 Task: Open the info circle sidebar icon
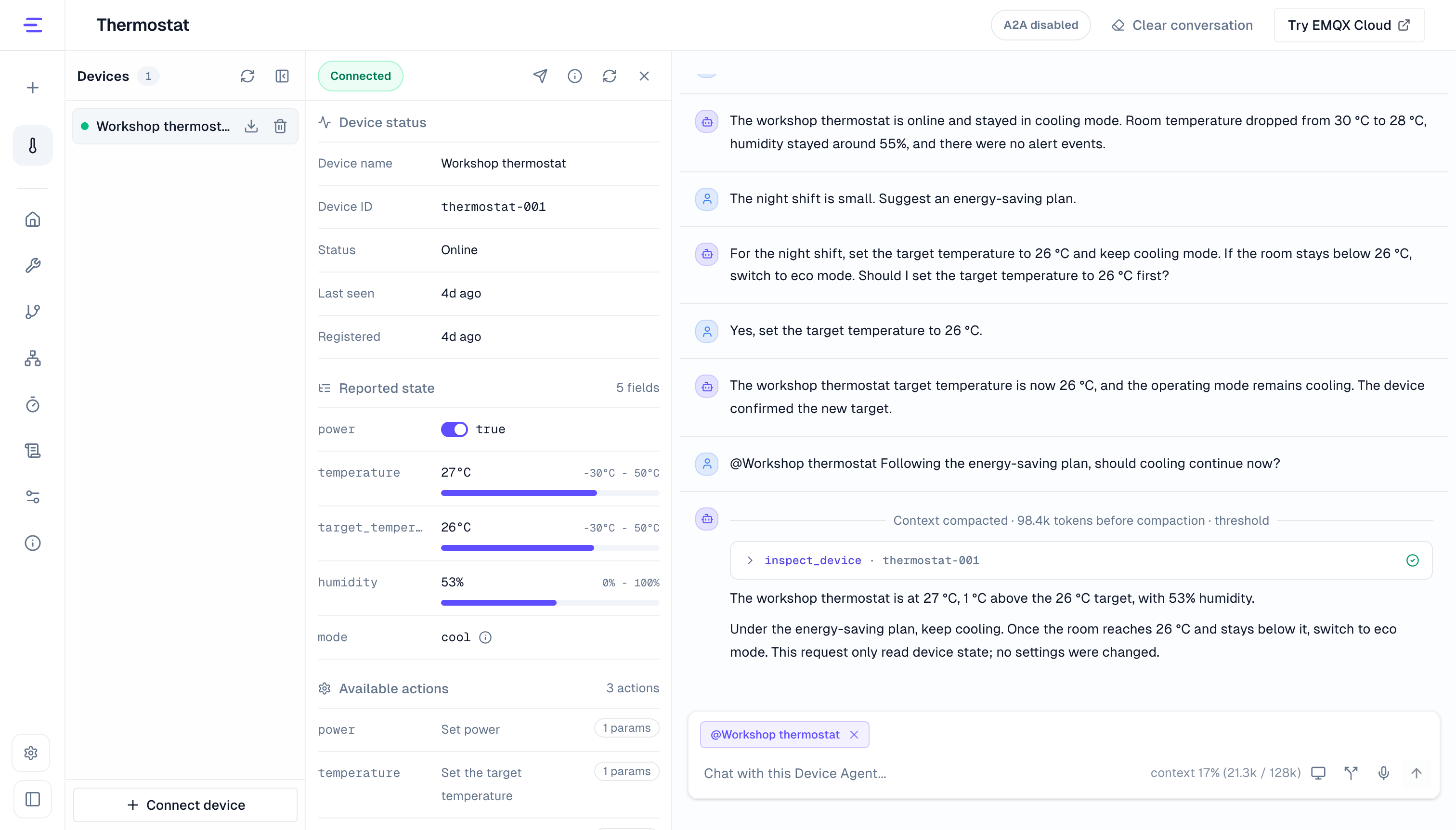click(x=32, y=543)
